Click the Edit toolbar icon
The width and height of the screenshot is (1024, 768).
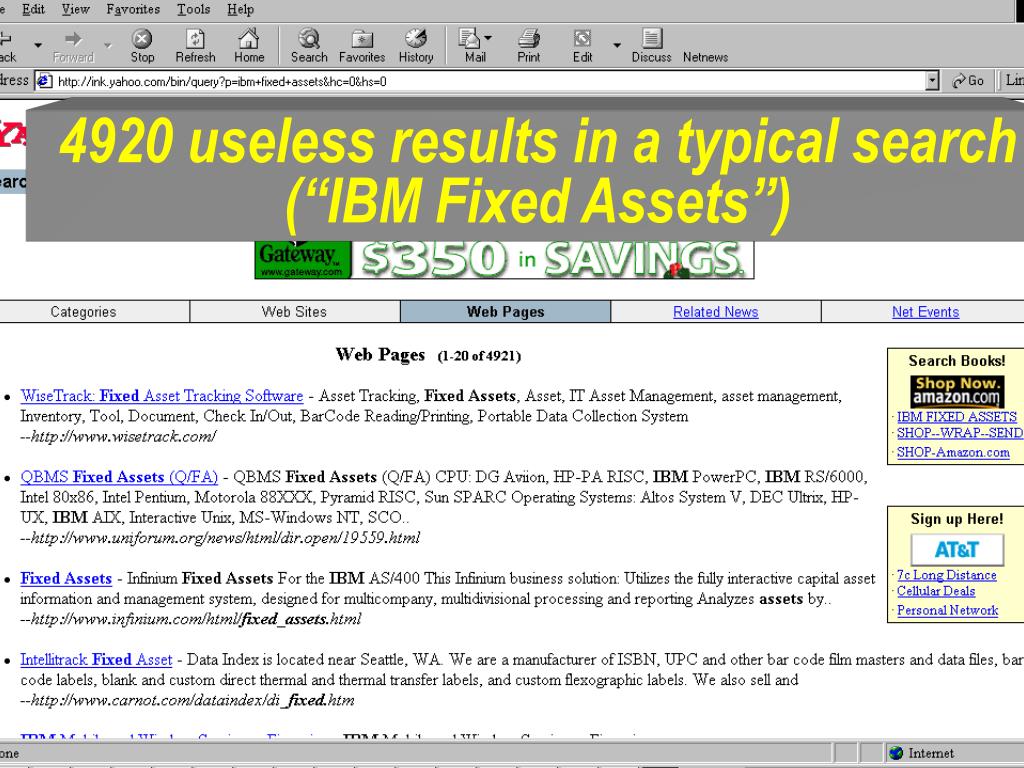(x=582, y=39)
